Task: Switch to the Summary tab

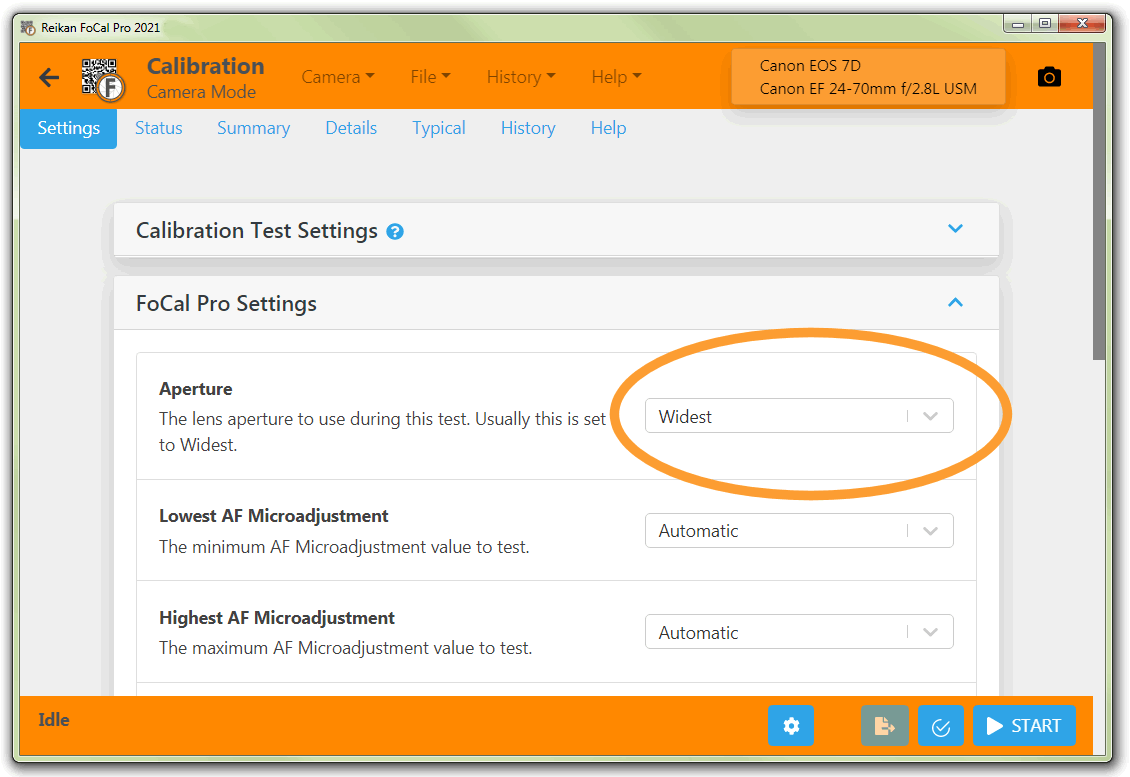Action: tap(254, 128)
